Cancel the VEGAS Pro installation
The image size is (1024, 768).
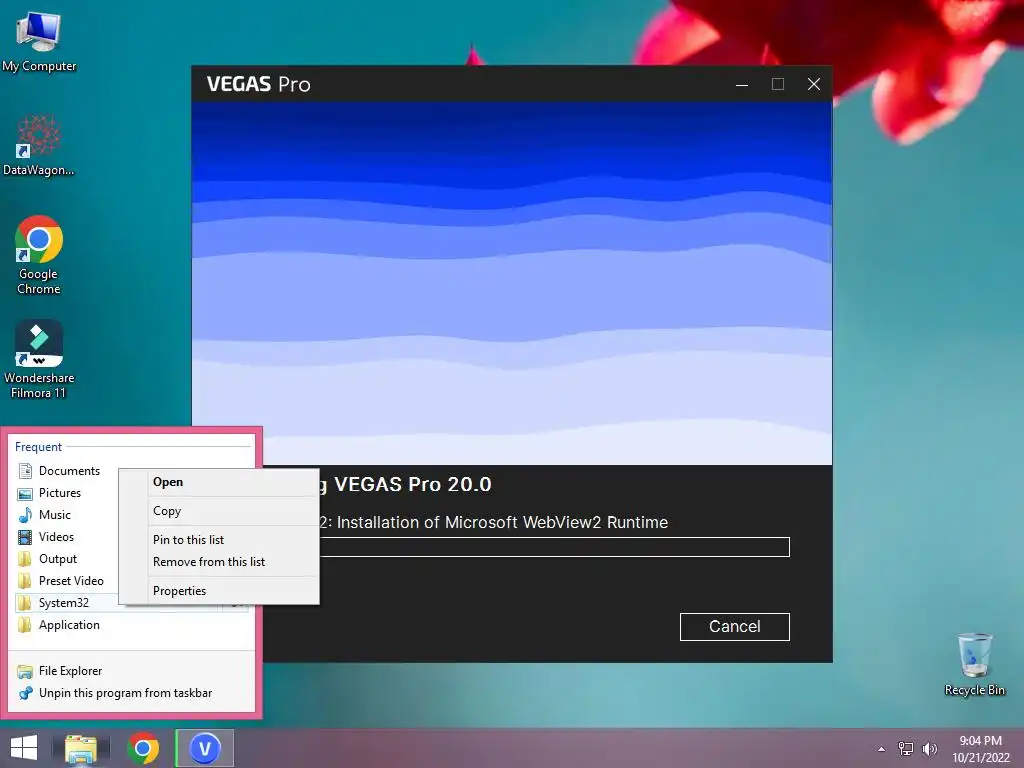tap(735, 627)
